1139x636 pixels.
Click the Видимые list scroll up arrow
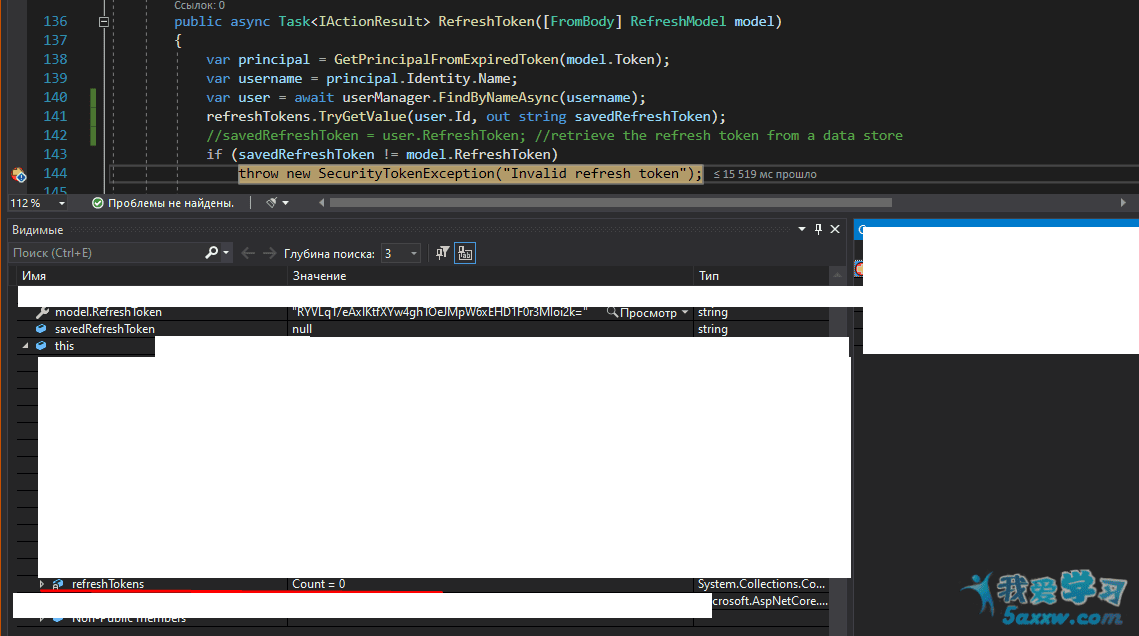(x=838, y=275)
